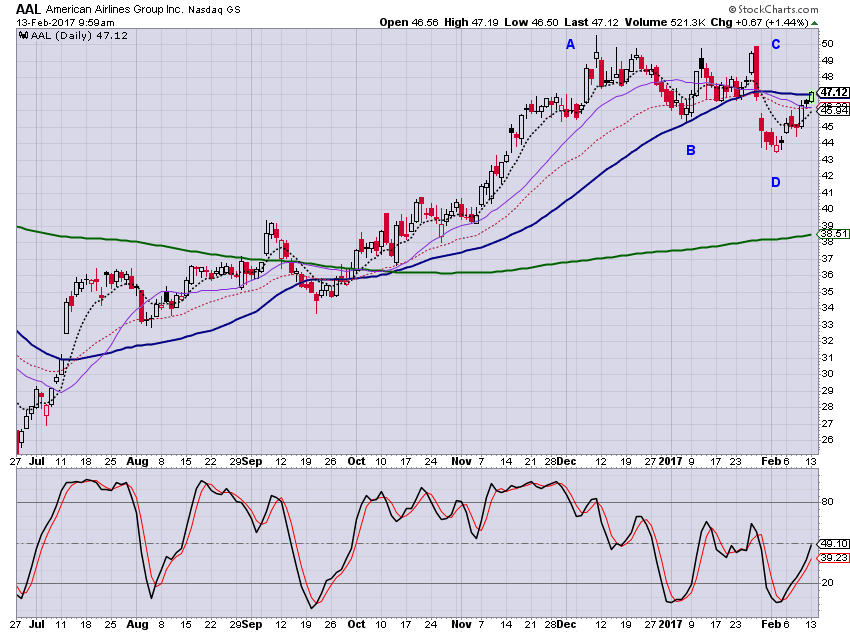The width and height of the screenshot is (850, 633).
Task: Click the 80 level label on the stochastic panel
Action: [x=827, y=502]
